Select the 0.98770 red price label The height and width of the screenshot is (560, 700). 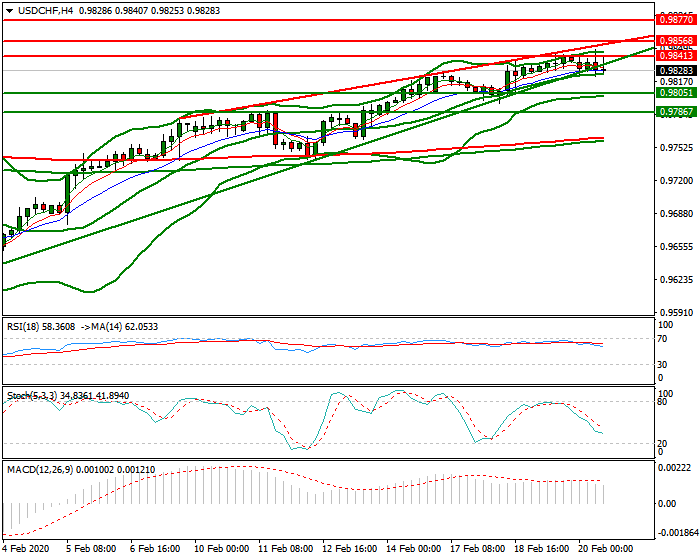click(676, 20)
